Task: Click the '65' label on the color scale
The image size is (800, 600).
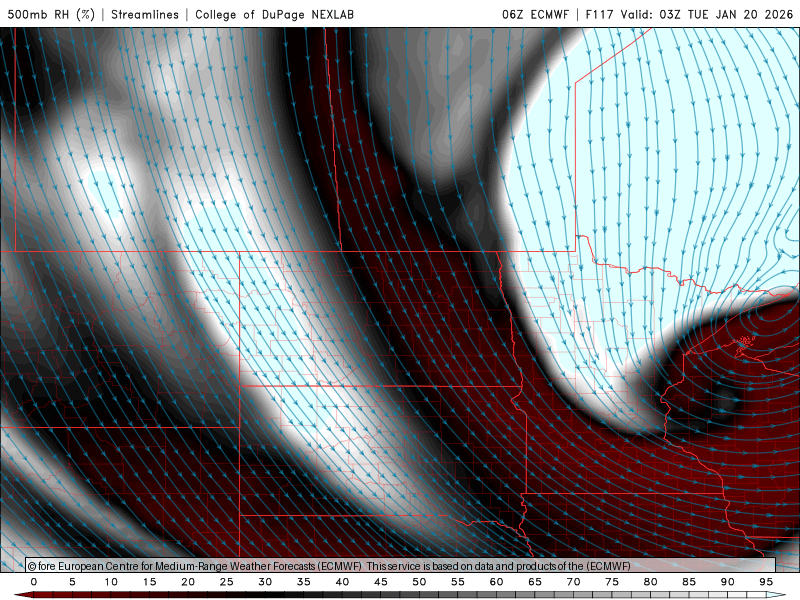Action: pyautogui.click(x=535, y=582)
